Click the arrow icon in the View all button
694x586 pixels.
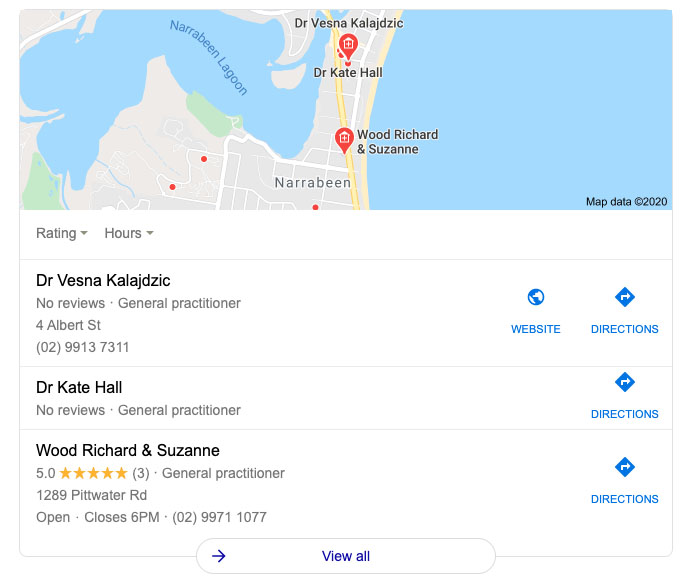click(x=219, y=556)
